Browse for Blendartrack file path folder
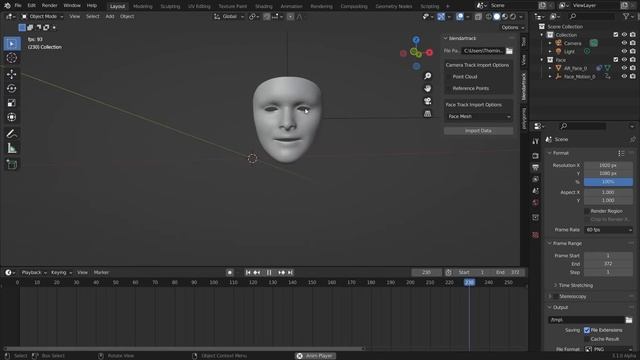This screenshot has height=360, width=640. pos(509,51)
